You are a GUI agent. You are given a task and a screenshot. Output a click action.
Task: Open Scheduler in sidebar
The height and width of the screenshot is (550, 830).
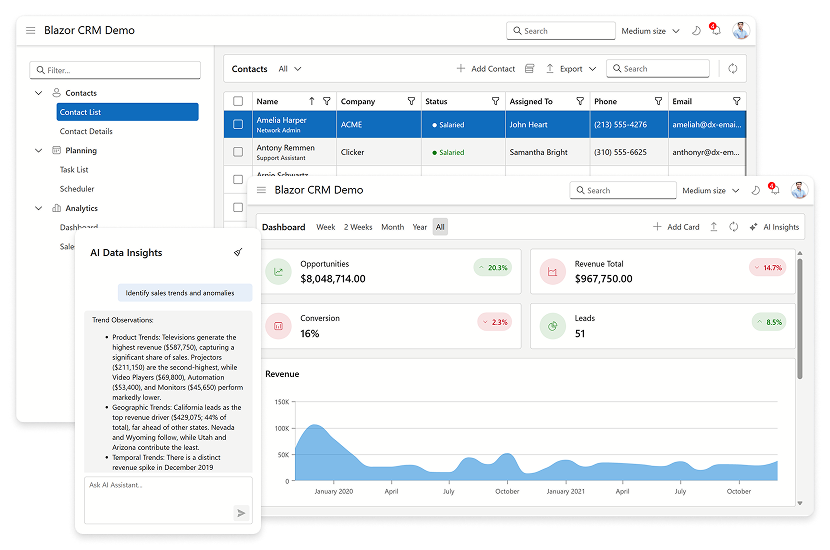point(77,188)
